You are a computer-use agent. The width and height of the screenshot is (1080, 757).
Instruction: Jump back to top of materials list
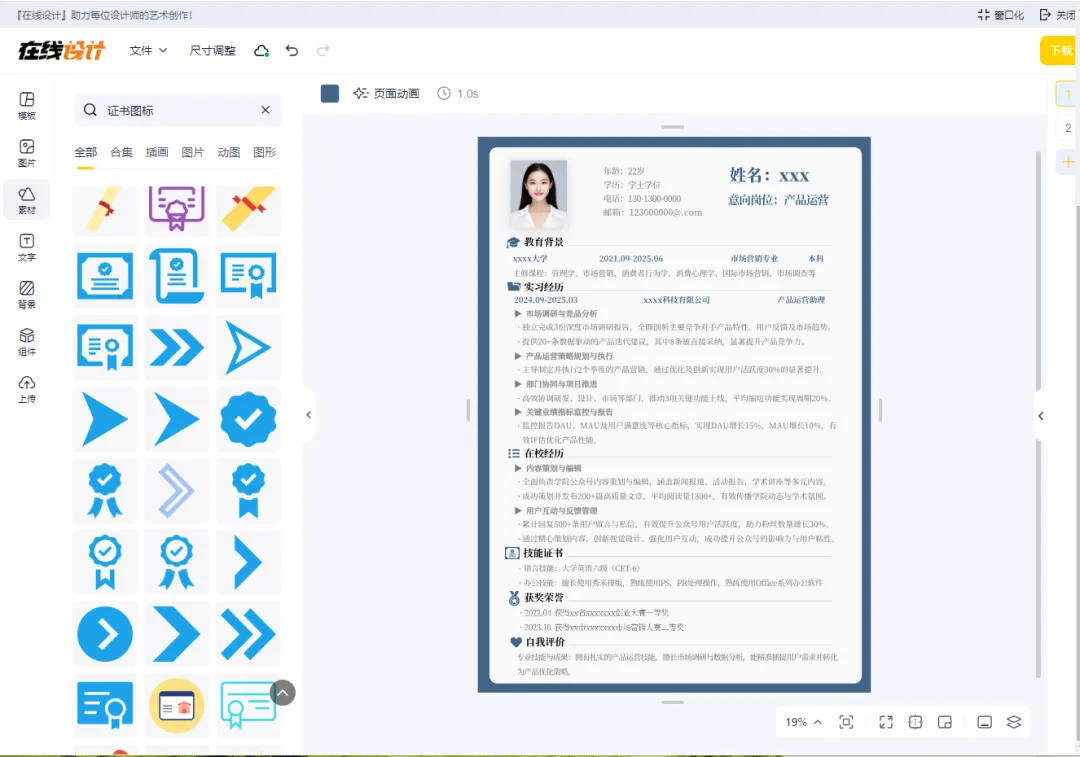(283, 693)
